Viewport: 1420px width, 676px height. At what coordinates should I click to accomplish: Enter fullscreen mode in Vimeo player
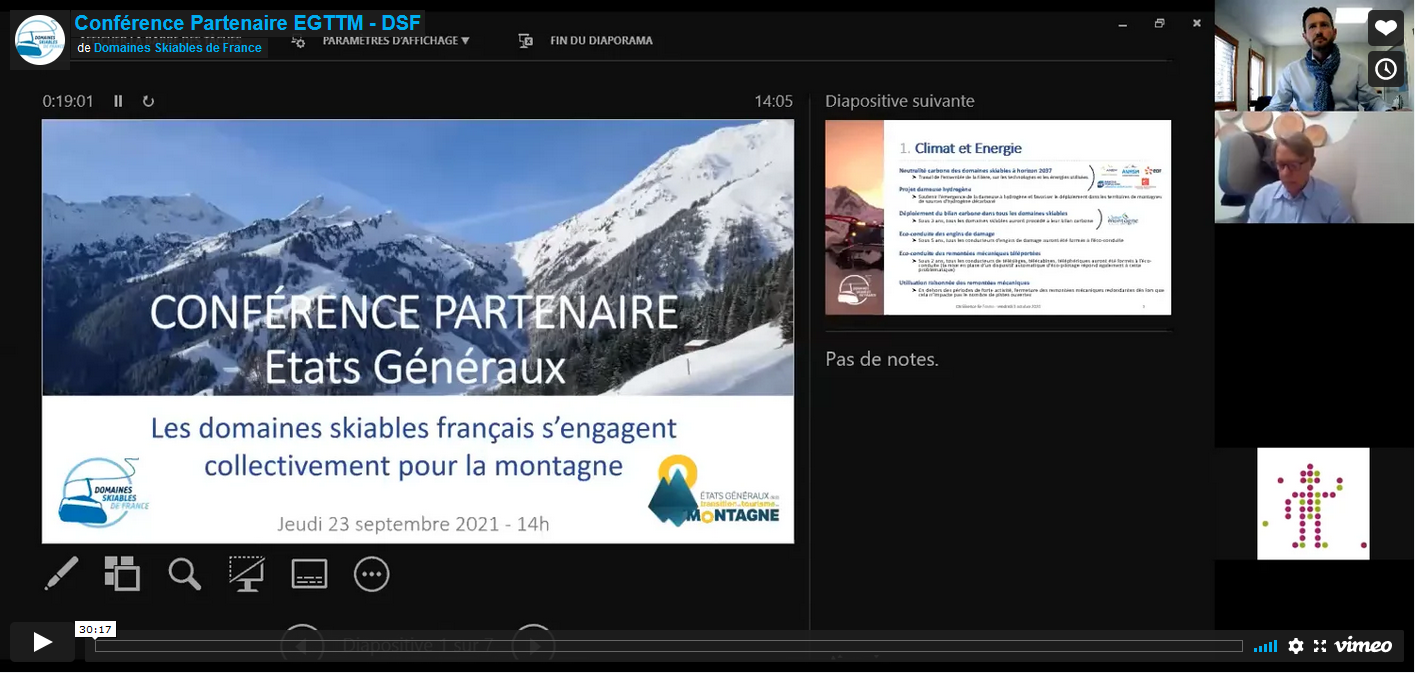(1320, 646)
